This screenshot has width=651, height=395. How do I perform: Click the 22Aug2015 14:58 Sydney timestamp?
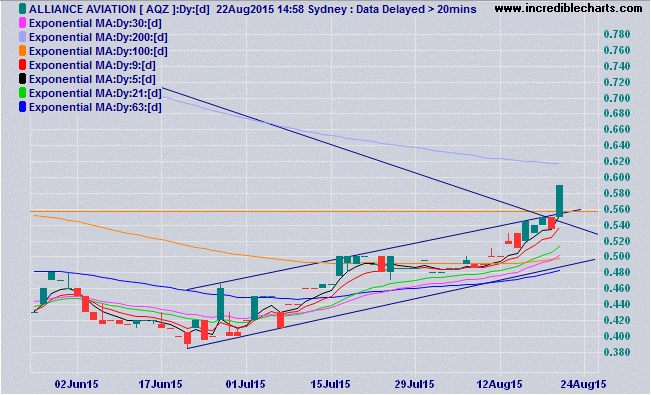point(282,9)
